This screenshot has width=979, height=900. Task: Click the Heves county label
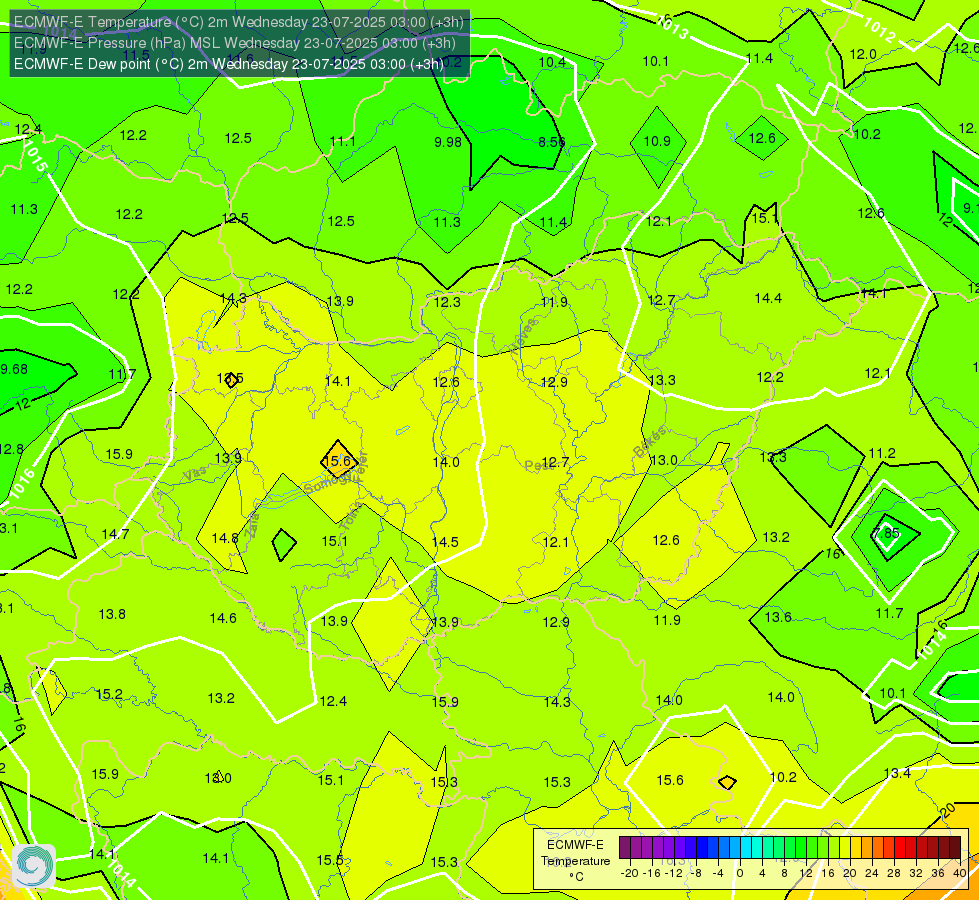pos(523,335)
